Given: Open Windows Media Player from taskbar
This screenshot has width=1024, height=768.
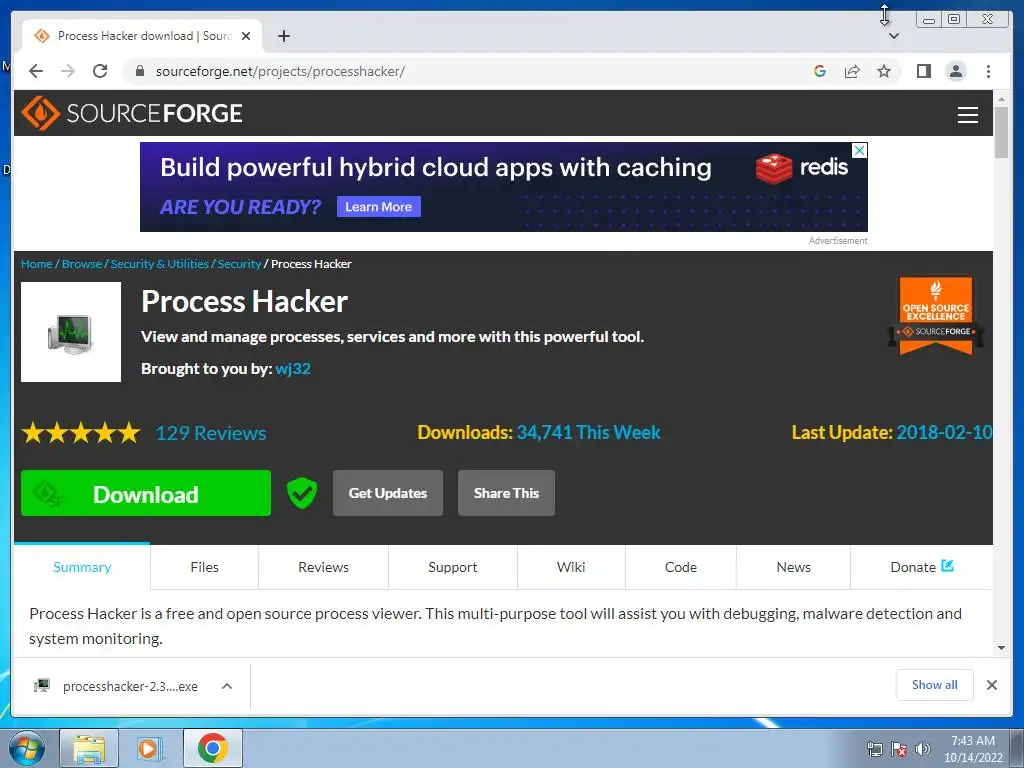Looking at the screenshot, I should pos(150,748).
